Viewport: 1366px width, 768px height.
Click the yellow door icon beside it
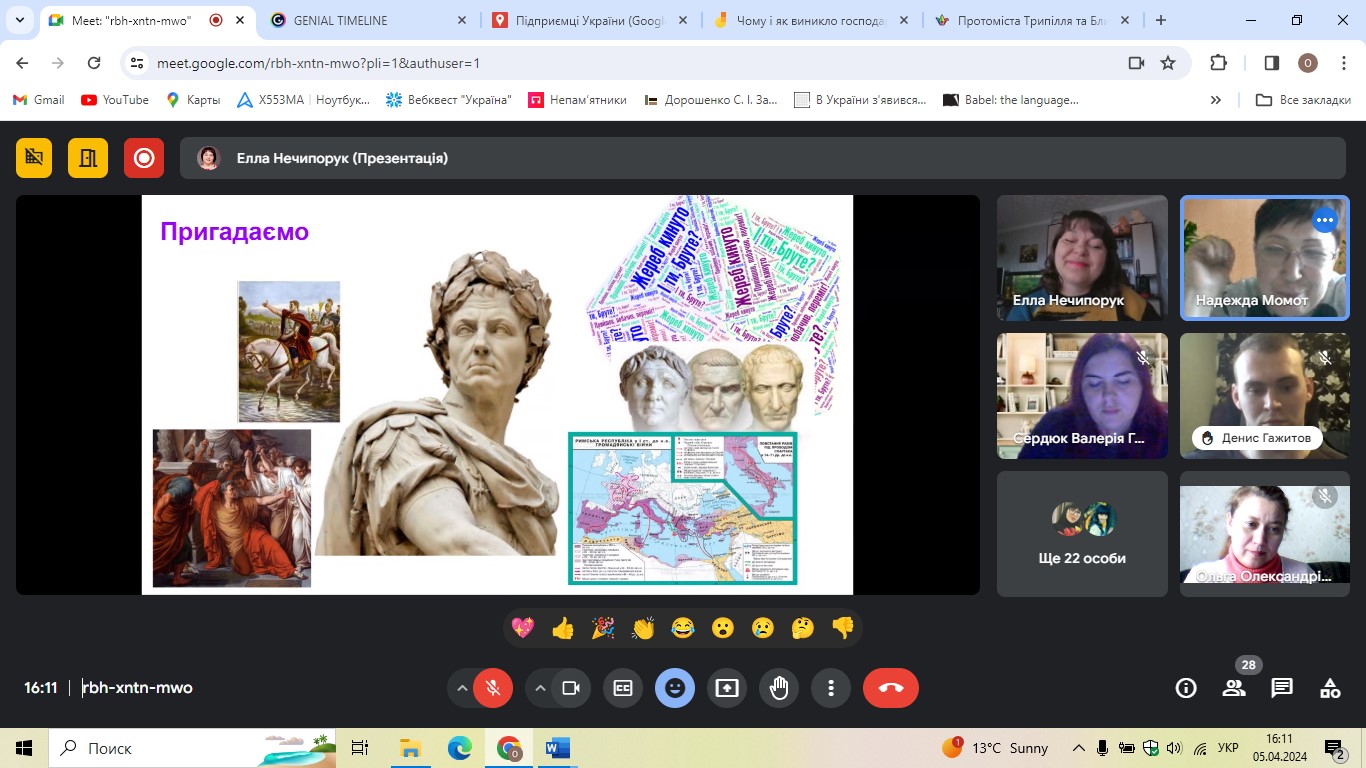point(88,158)
